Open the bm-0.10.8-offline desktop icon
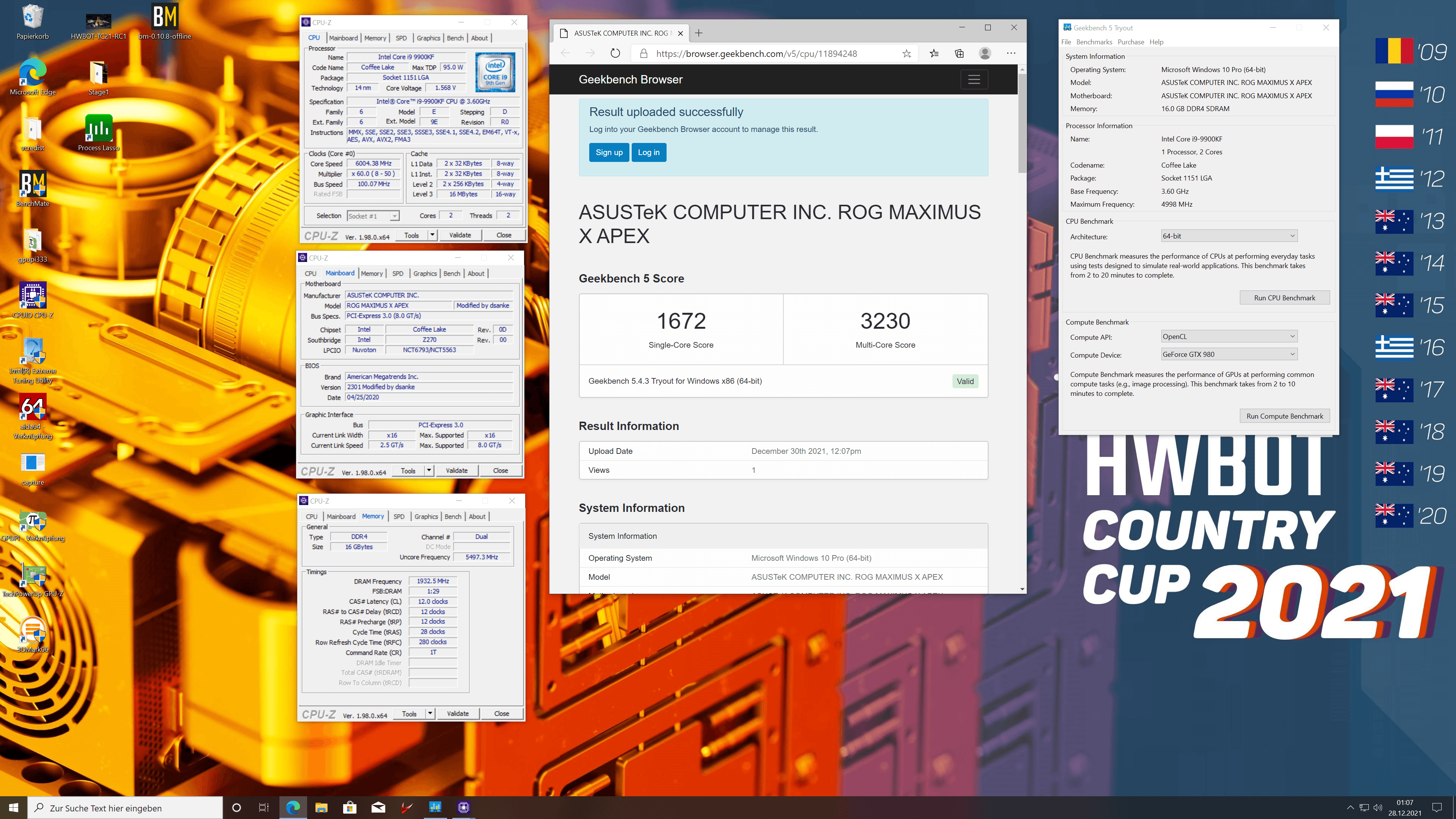1456x819 pixels. 165,22
